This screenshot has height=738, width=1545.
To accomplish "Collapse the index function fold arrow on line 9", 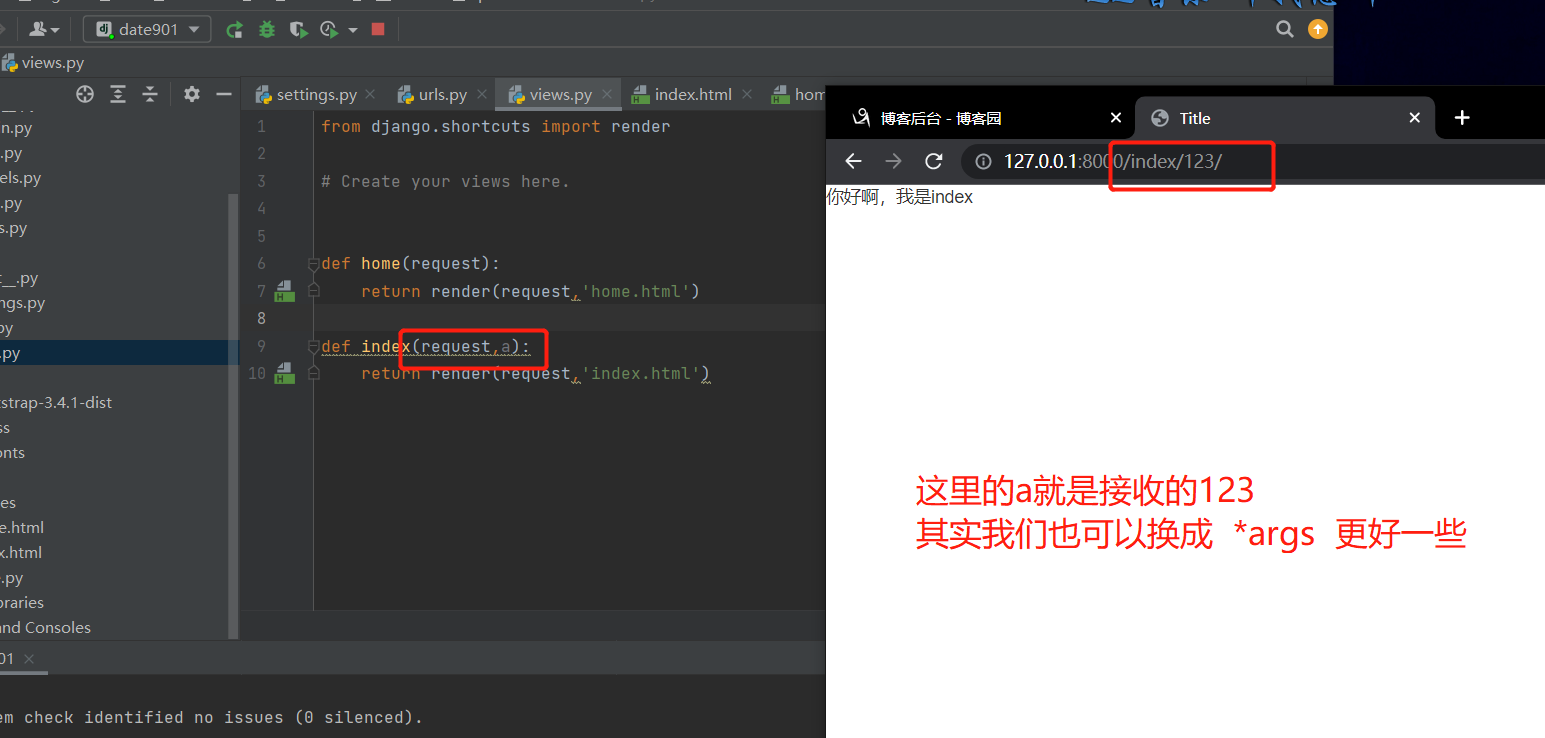I will [314, 346].
